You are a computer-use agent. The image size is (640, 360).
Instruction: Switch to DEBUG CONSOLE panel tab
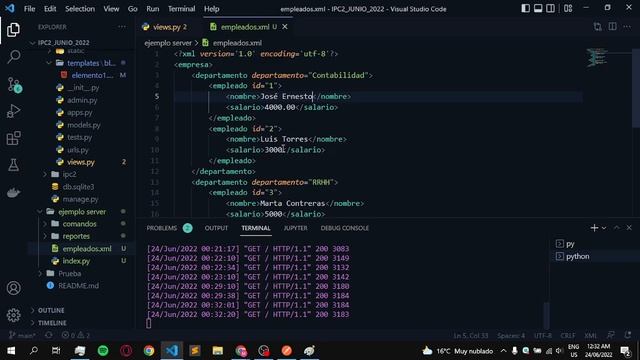pos(344,228)
